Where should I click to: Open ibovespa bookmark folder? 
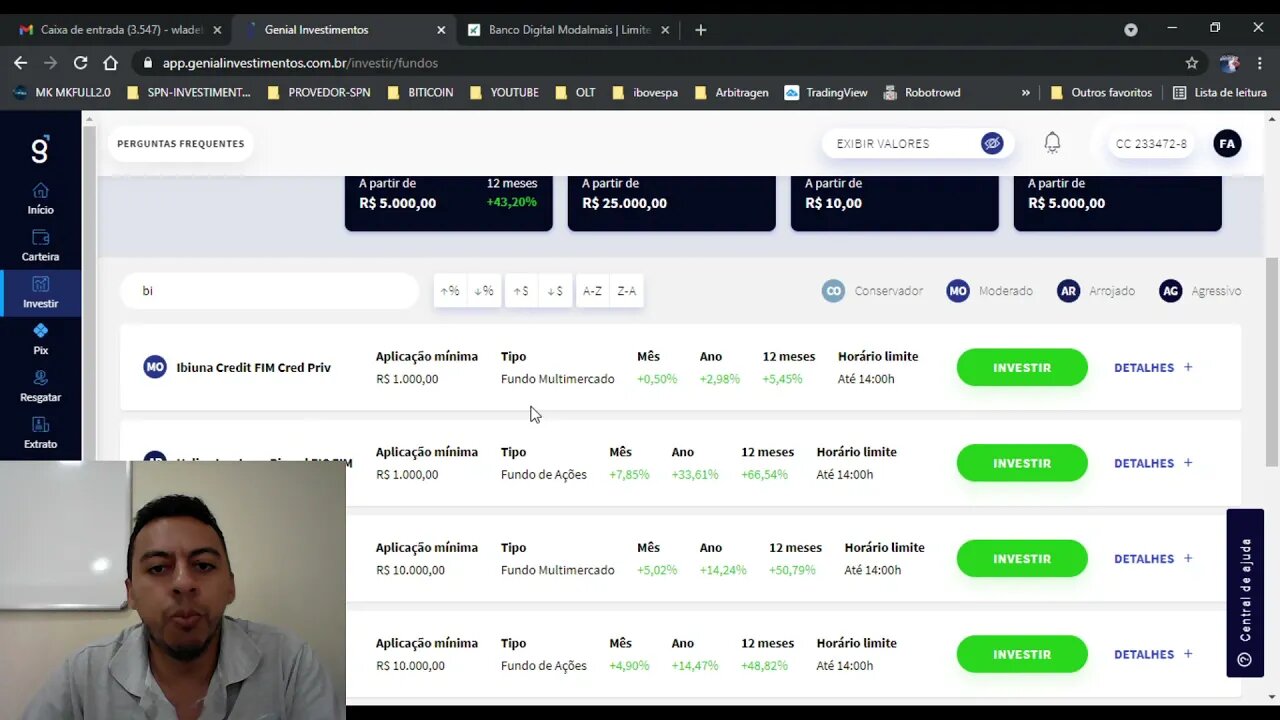(x=644, y=92)
